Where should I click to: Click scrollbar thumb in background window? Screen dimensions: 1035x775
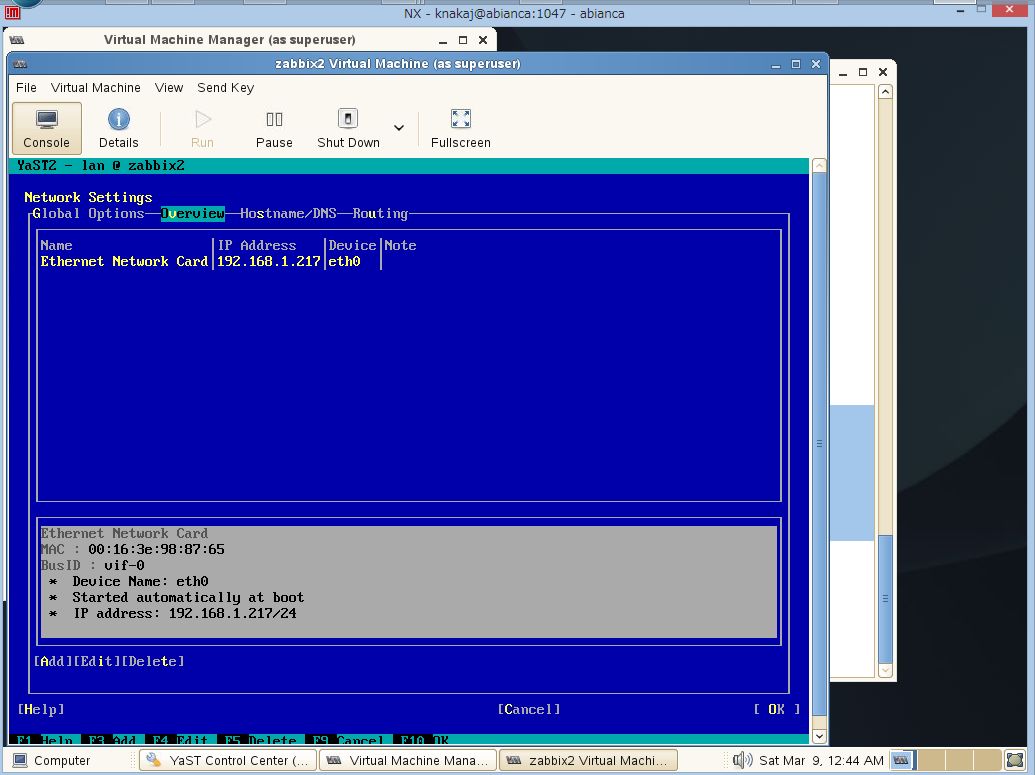click(x=885, y=598)
